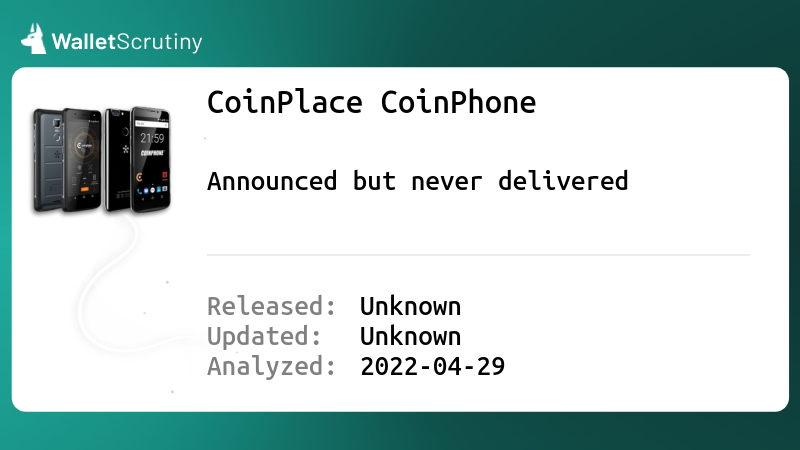Click the Released label

click(271, 307)
